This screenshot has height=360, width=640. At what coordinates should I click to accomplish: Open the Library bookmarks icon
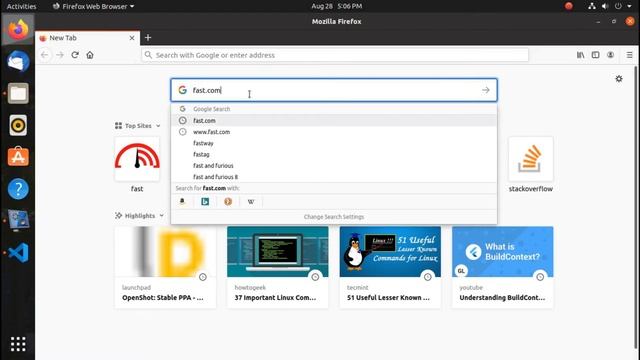(580, 55)
